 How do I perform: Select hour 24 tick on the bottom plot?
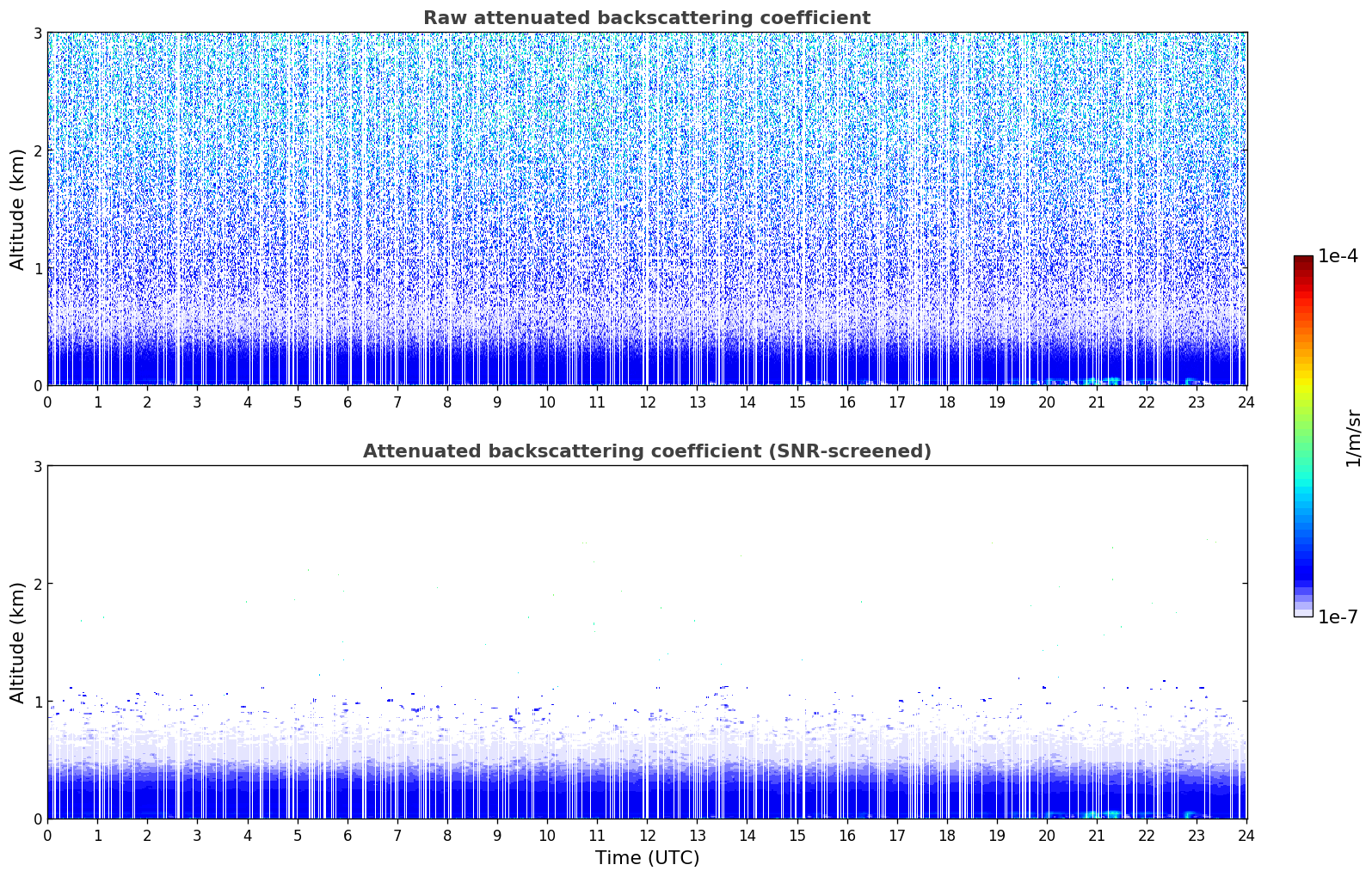tap(1246, 835)
